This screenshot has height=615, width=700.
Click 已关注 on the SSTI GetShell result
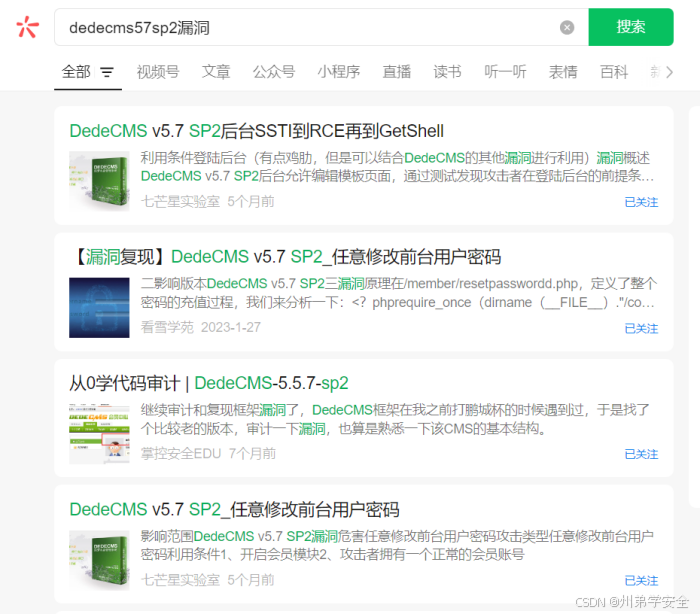click(x=641, y=202)
